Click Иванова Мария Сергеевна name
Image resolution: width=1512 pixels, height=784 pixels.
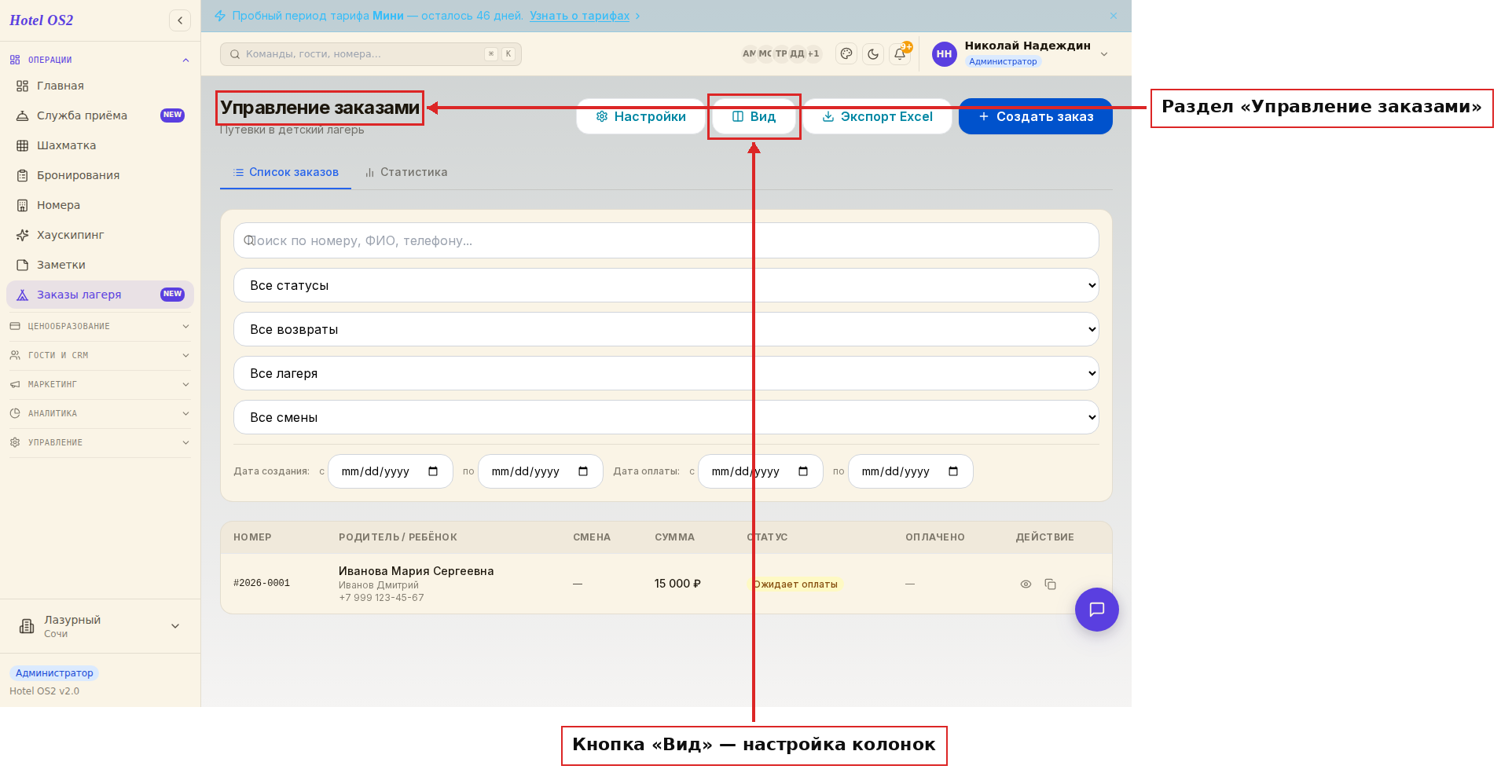pos(417,571)
